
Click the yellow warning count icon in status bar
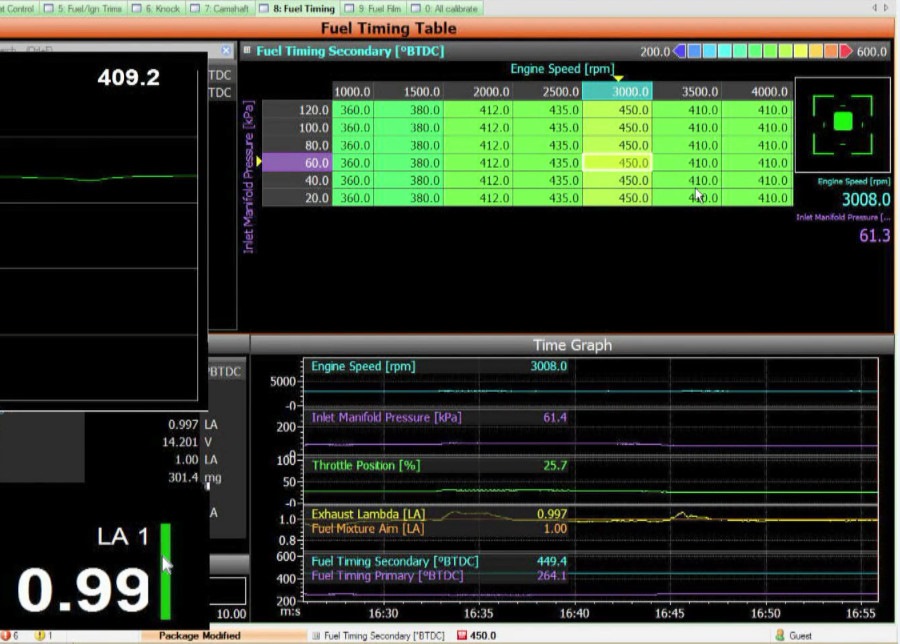40,635
